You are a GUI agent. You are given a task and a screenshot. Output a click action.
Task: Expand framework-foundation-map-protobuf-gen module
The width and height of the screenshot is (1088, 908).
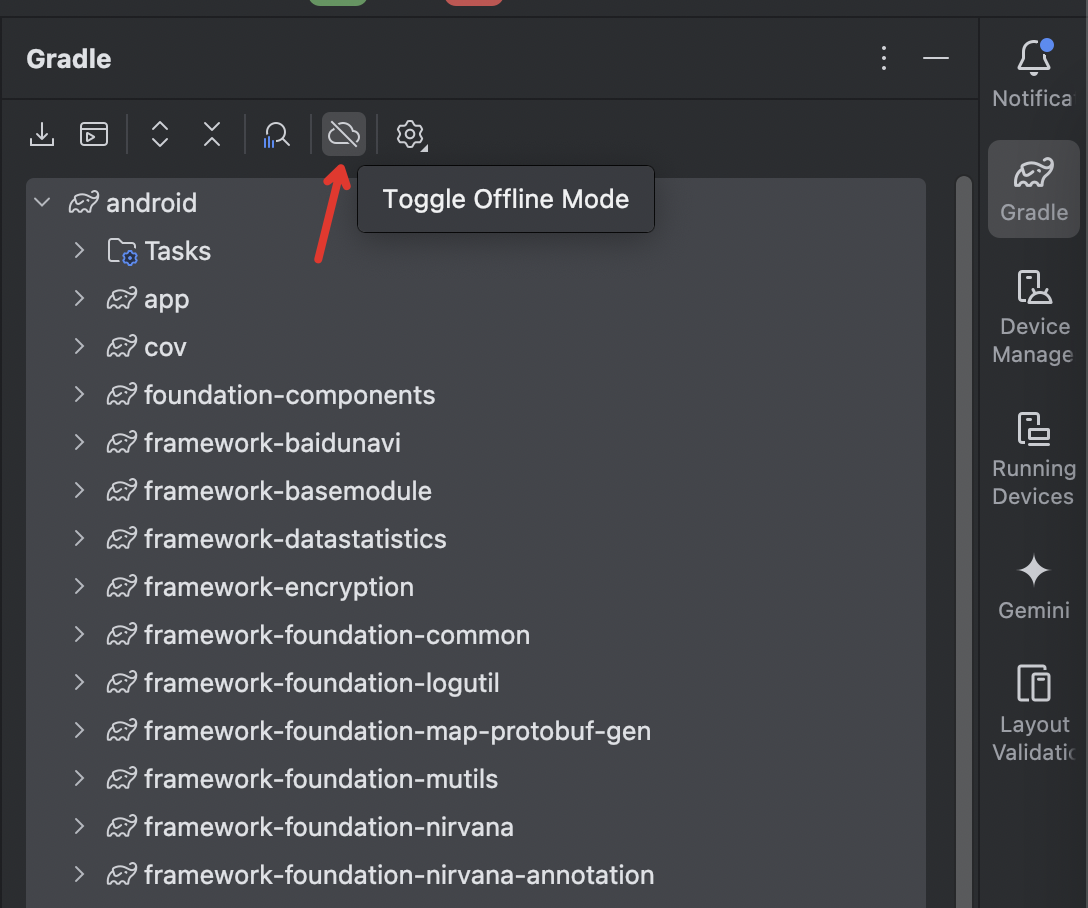point(79,730)
